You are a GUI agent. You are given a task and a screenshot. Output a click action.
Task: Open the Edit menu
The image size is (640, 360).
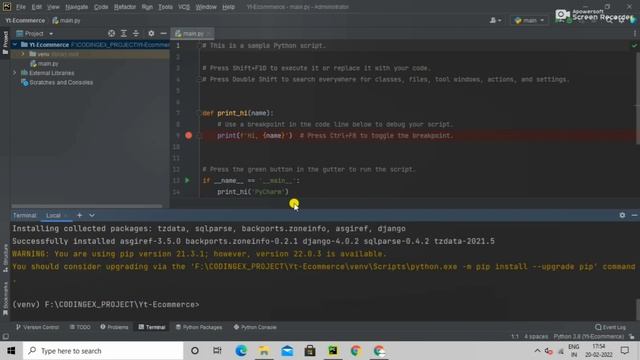click(37, 7)
